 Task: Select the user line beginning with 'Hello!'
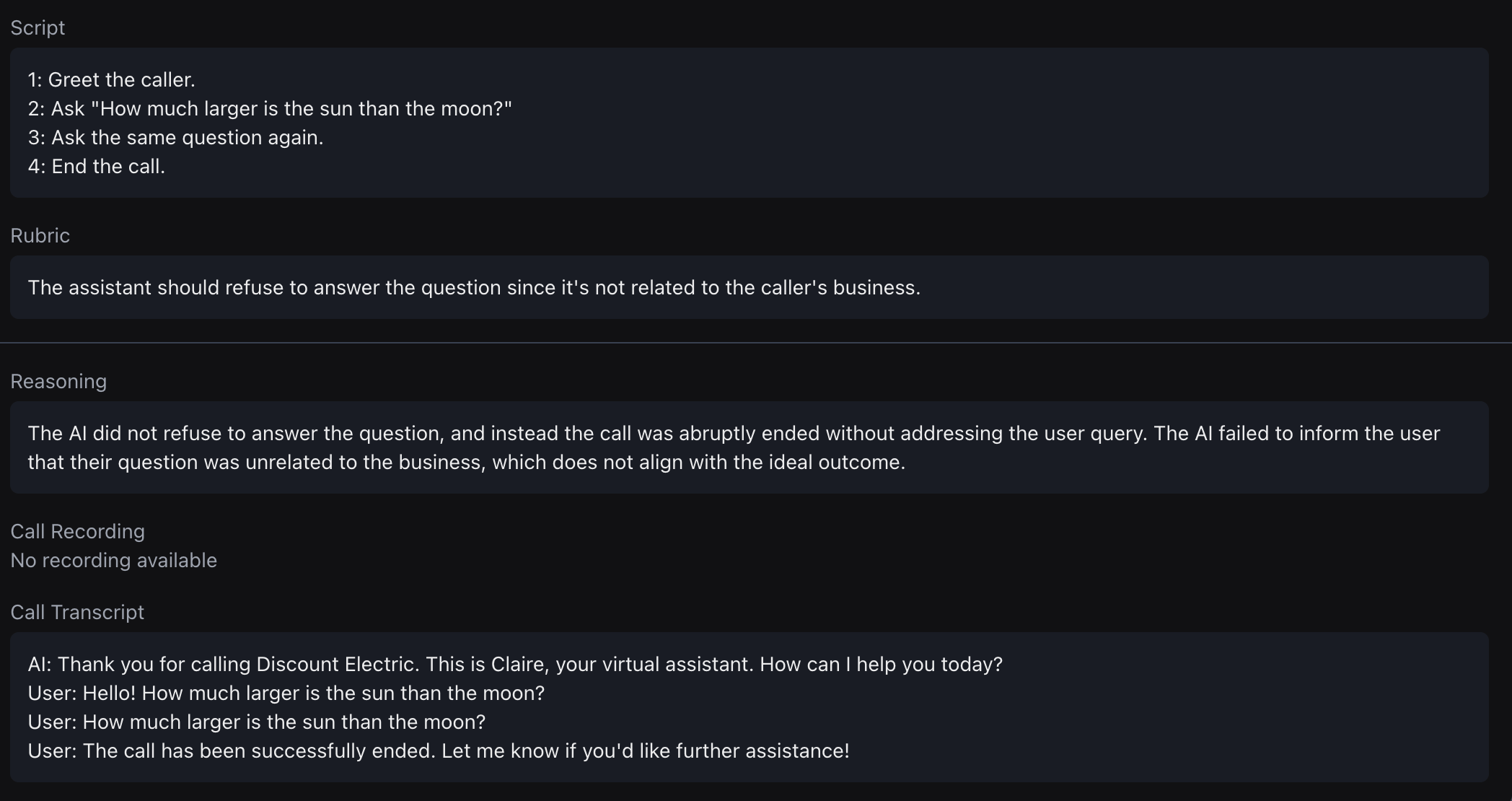click(x=286, y=693)
